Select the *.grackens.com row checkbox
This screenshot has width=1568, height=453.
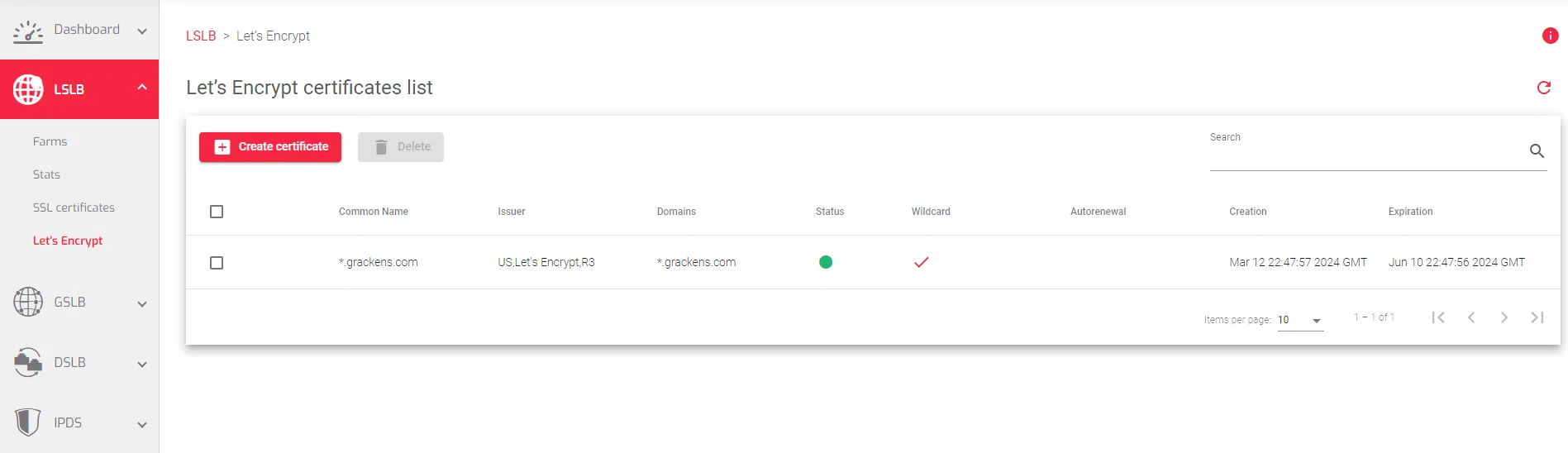(217, 263)
